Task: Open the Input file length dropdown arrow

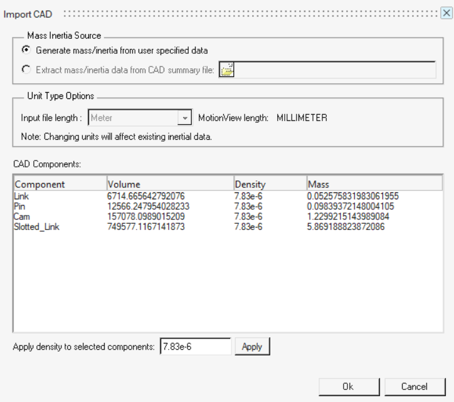Action: tap(184, 118)
